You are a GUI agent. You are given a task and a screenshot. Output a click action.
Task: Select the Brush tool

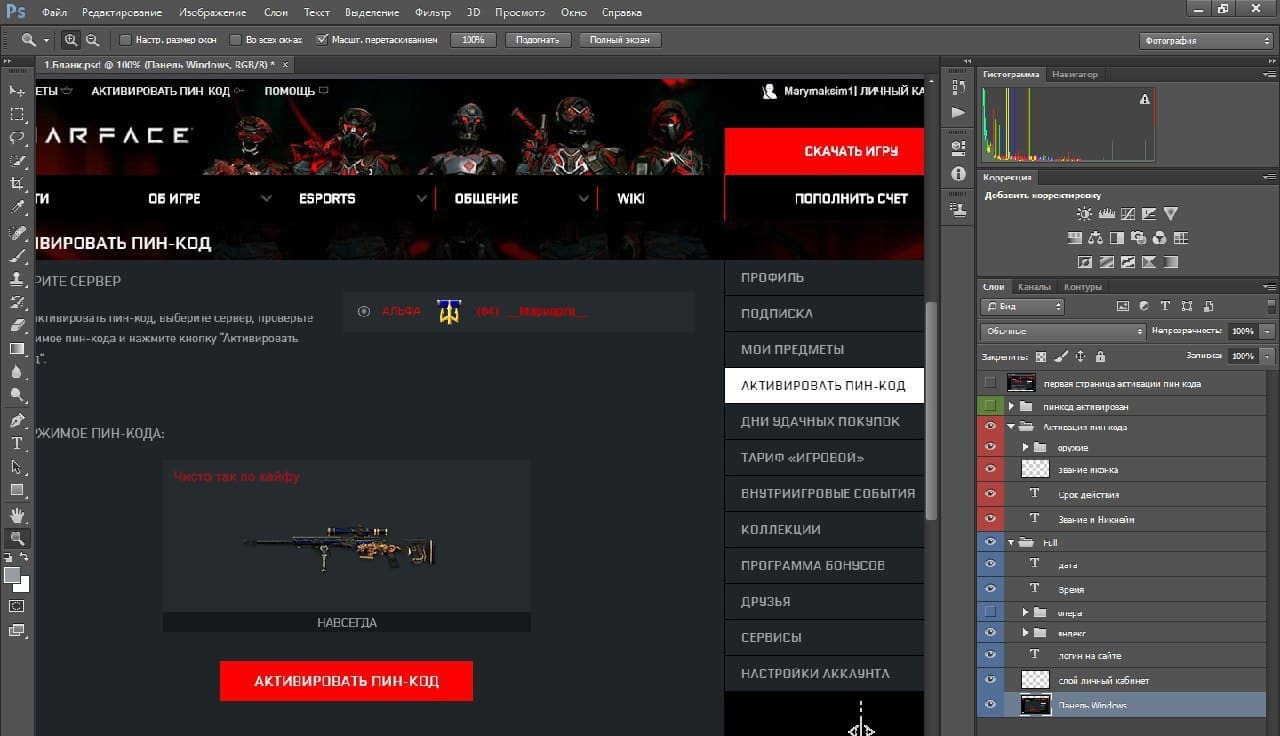tap(17, 255)
